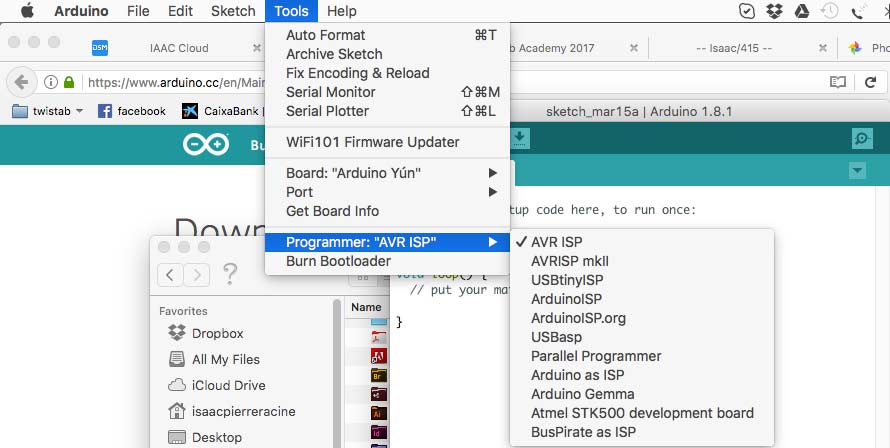Viewport: 890px width, 448px height.
Task: Select USBasp programmer
Action: [x=642, y=337]
